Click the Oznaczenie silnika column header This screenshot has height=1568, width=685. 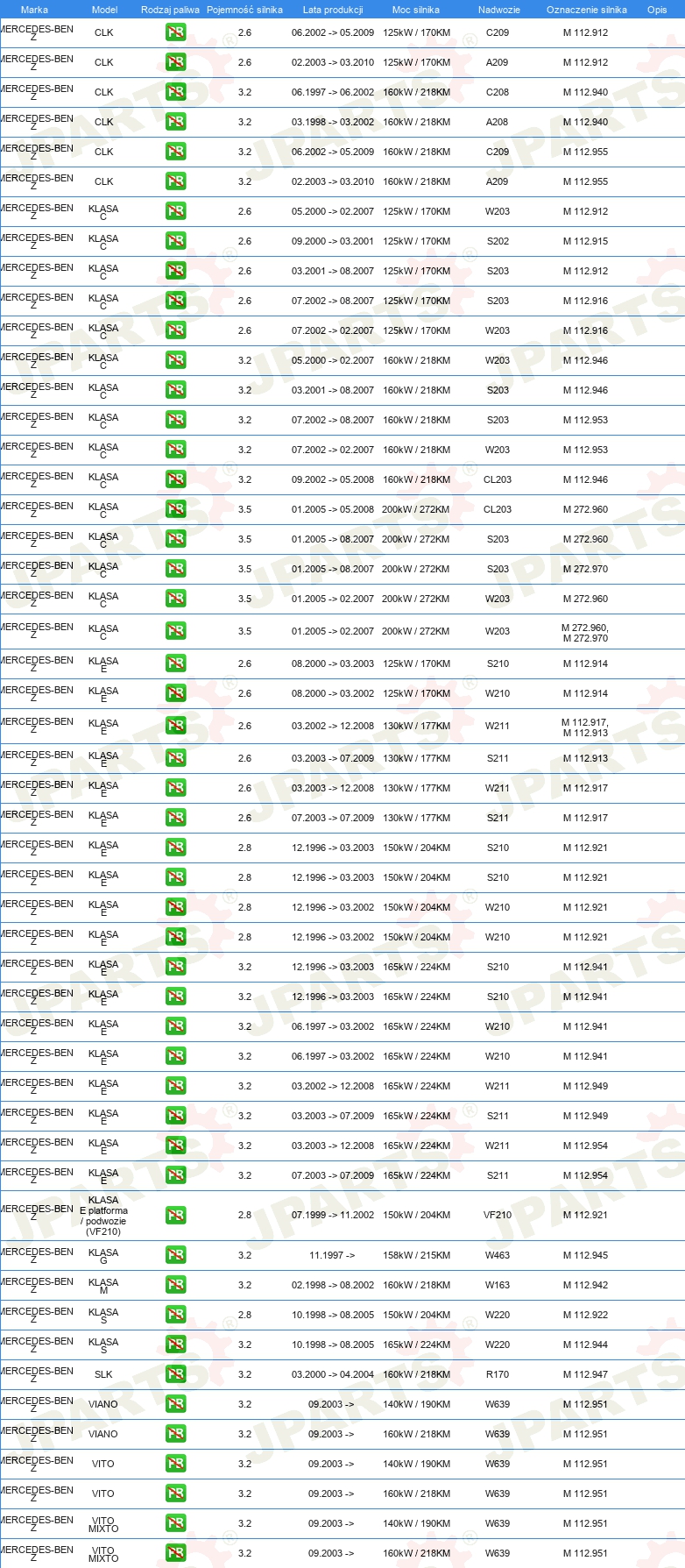[x=586, y=10]
